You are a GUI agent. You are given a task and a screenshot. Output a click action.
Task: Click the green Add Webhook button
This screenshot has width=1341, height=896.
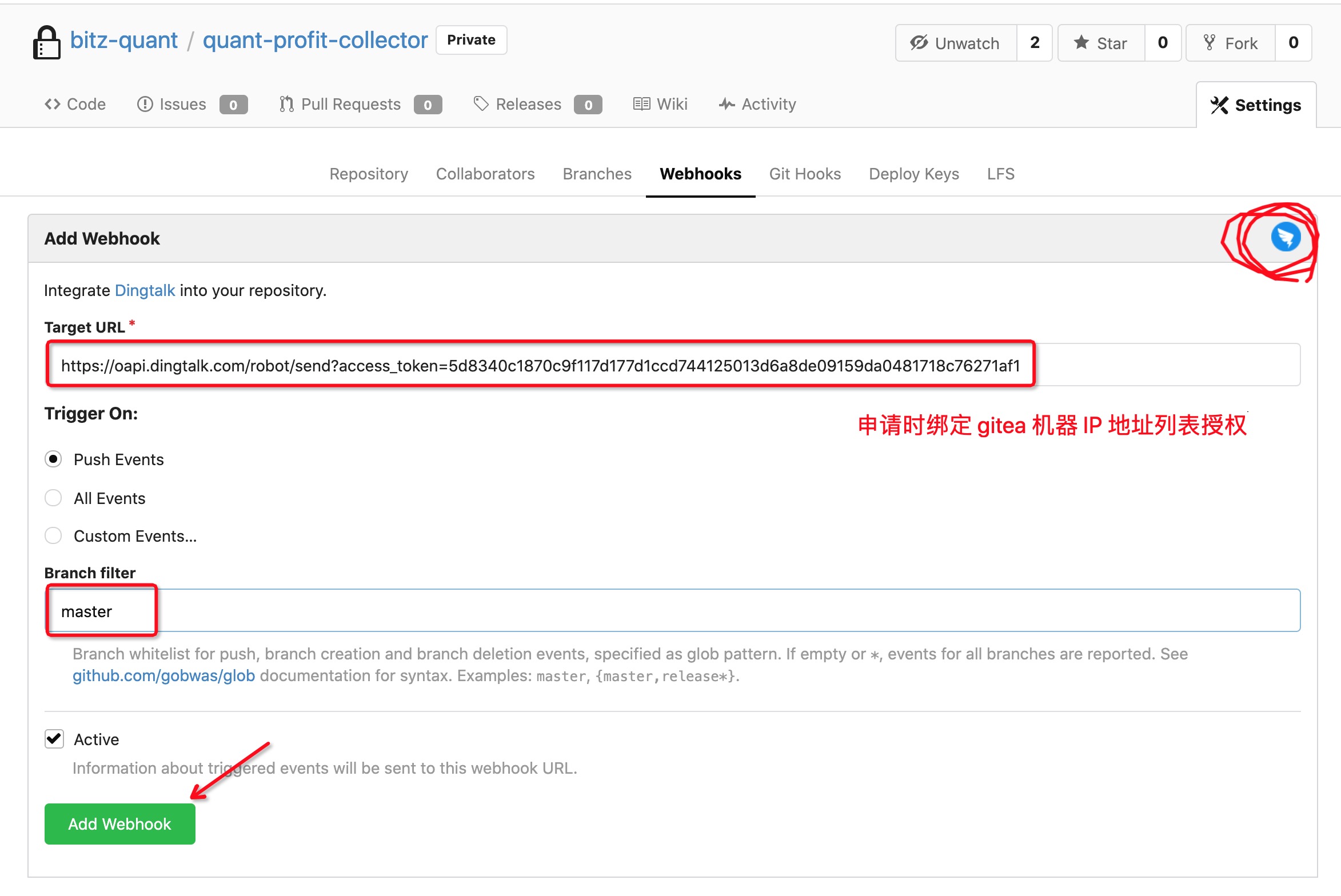click(x=120, y=823)
